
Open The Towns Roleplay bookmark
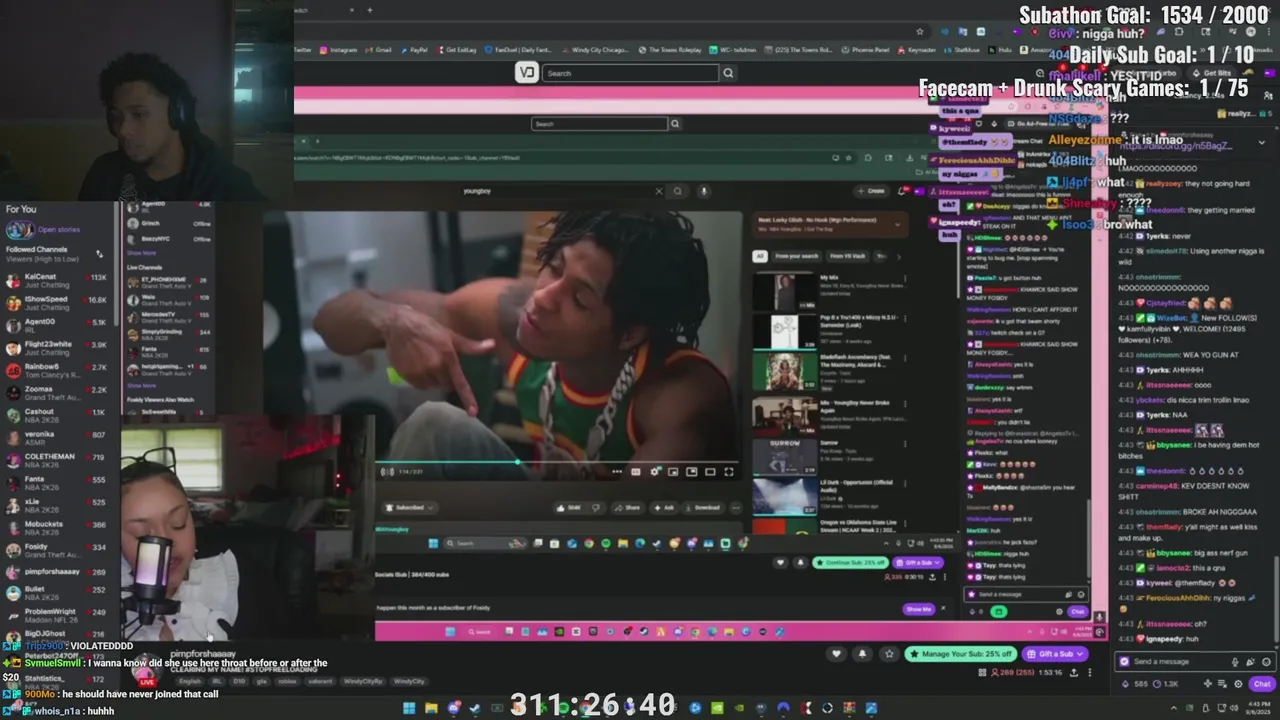670,50
